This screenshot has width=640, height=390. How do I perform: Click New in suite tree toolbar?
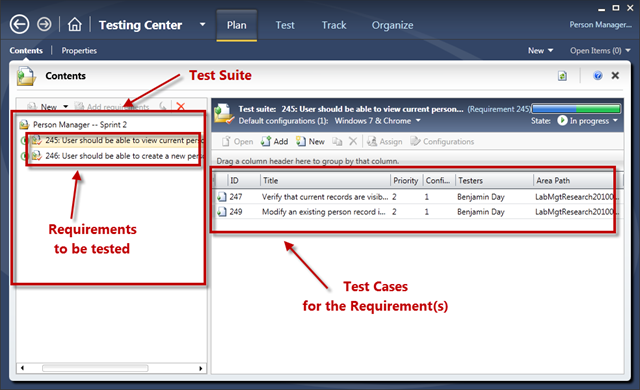point(43,107)
